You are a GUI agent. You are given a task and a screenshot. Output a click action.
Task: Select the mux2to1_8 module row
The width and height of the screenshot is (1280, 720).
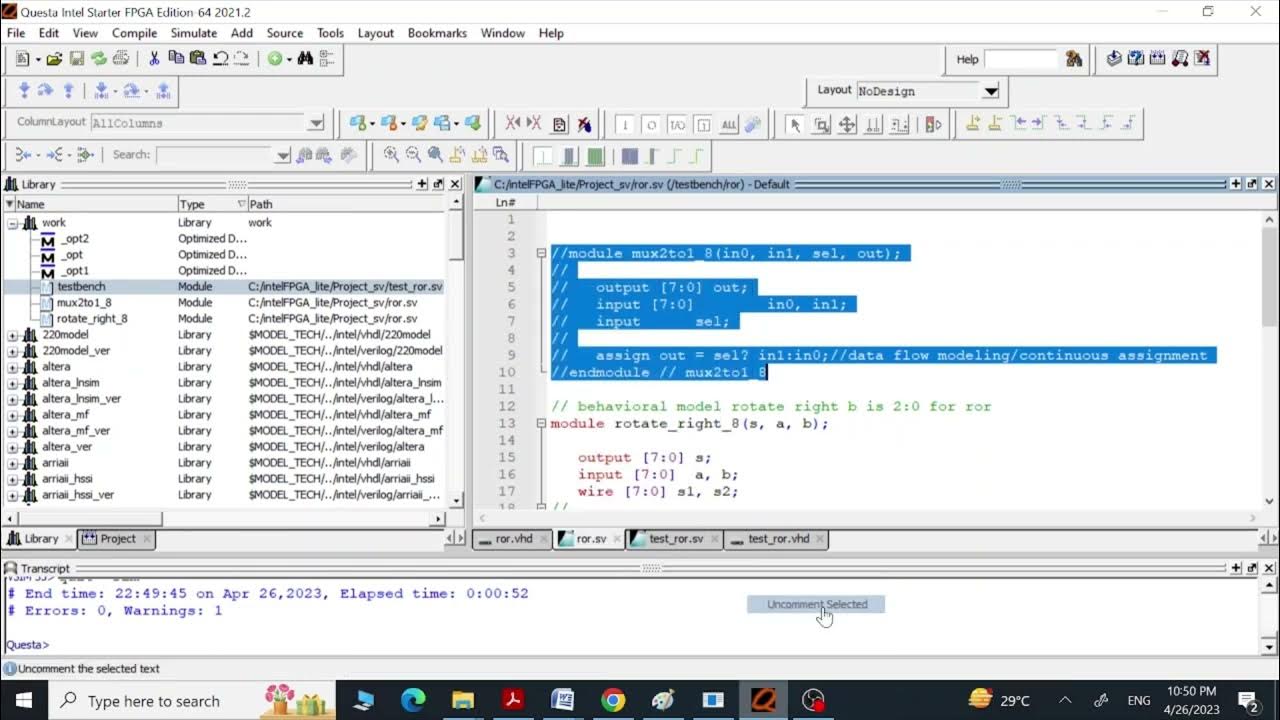pyautogui.click(x=225, y=303)
